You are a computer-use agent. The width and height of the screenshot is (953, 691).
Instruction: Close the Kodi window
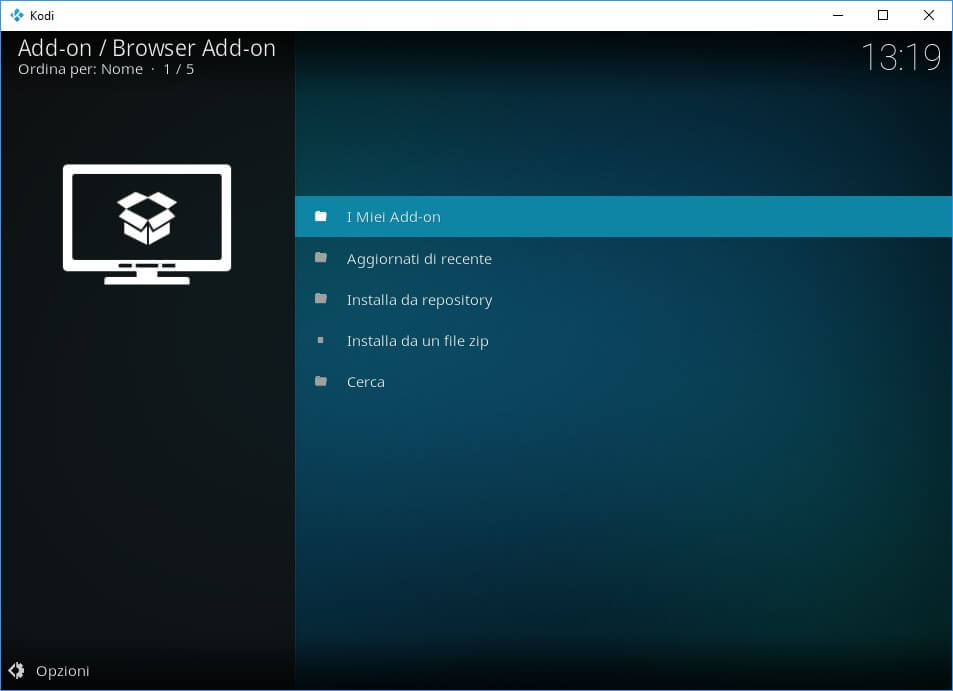point(929,15)
